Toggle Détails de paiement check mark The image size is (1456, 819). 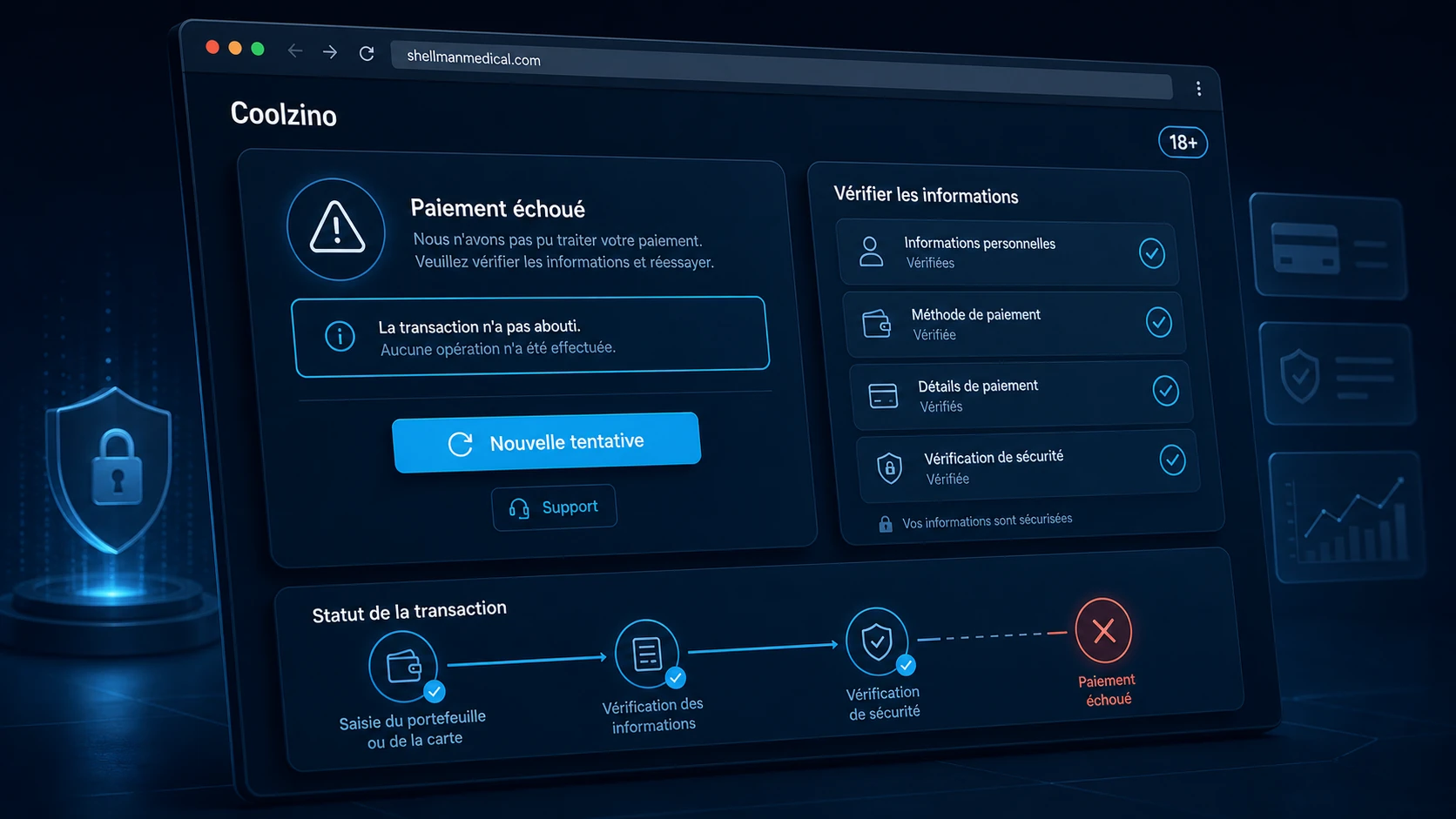pos(1166,391)
